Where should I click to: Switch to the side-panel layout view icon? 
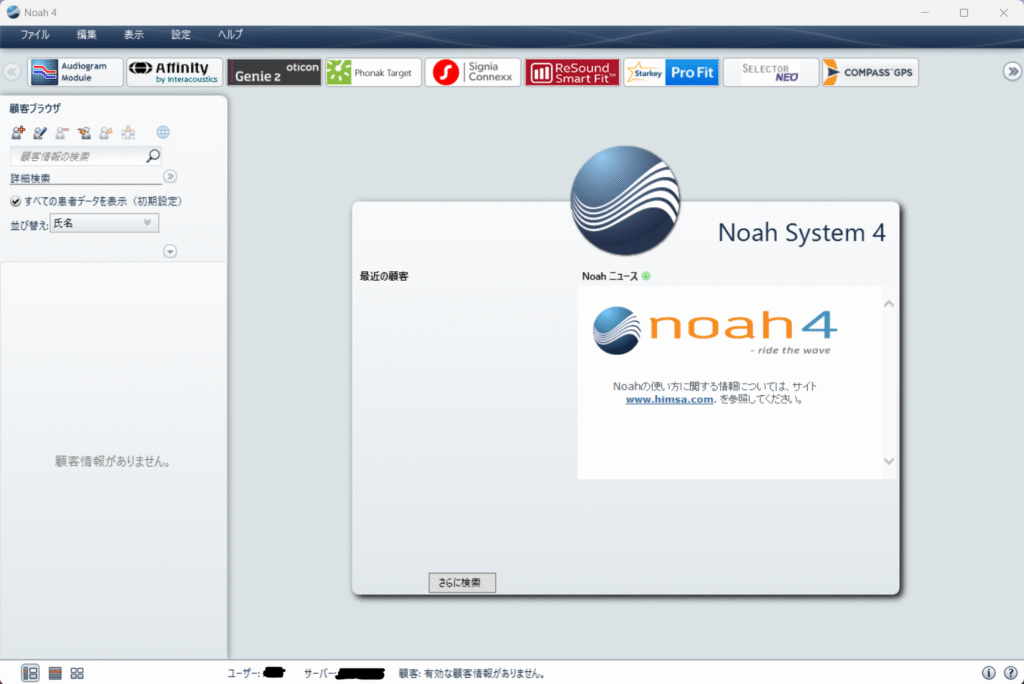pyautogui.click(x=30, y=673)
